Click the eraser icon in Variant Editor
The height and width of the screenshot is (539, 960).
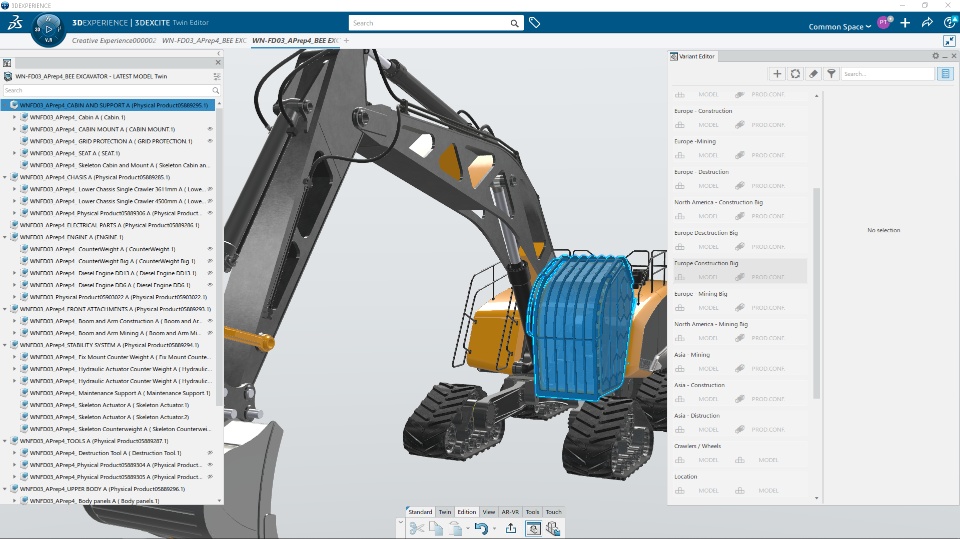click(813, 74)
